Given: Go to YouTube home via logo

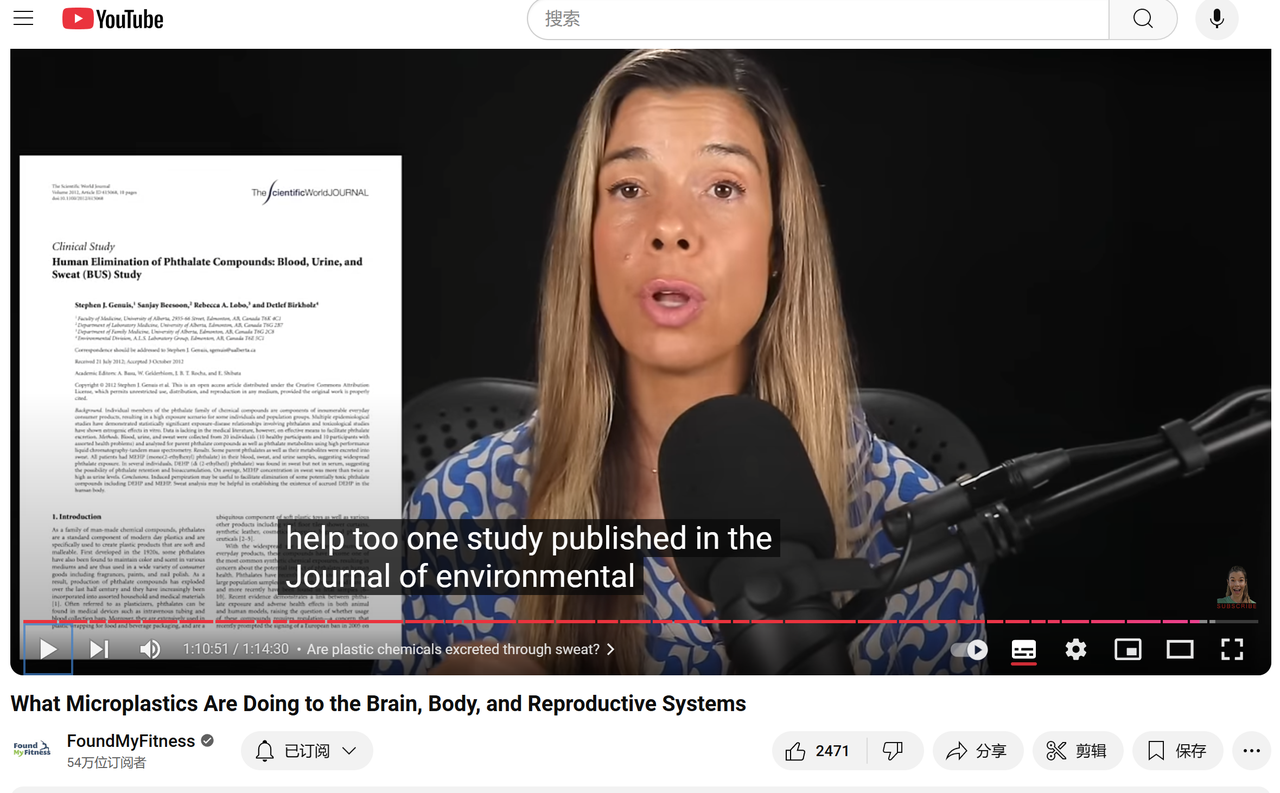Looking at the screenshot, I should (x=112, y=19).
